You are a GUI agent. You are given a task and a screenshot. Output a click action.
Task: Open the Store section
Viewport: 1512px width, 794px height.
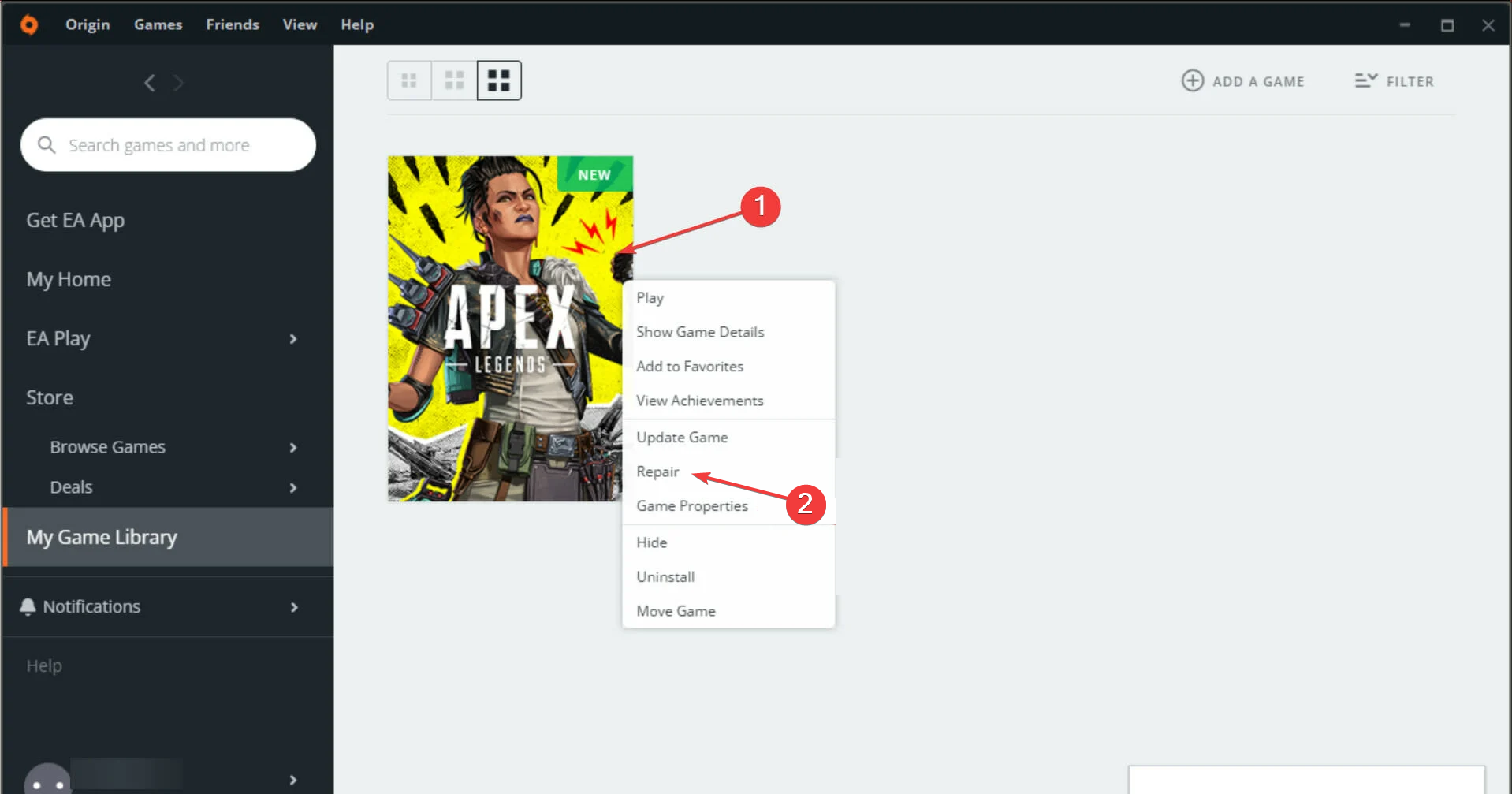pyautogui.click(x=50, y=397)
